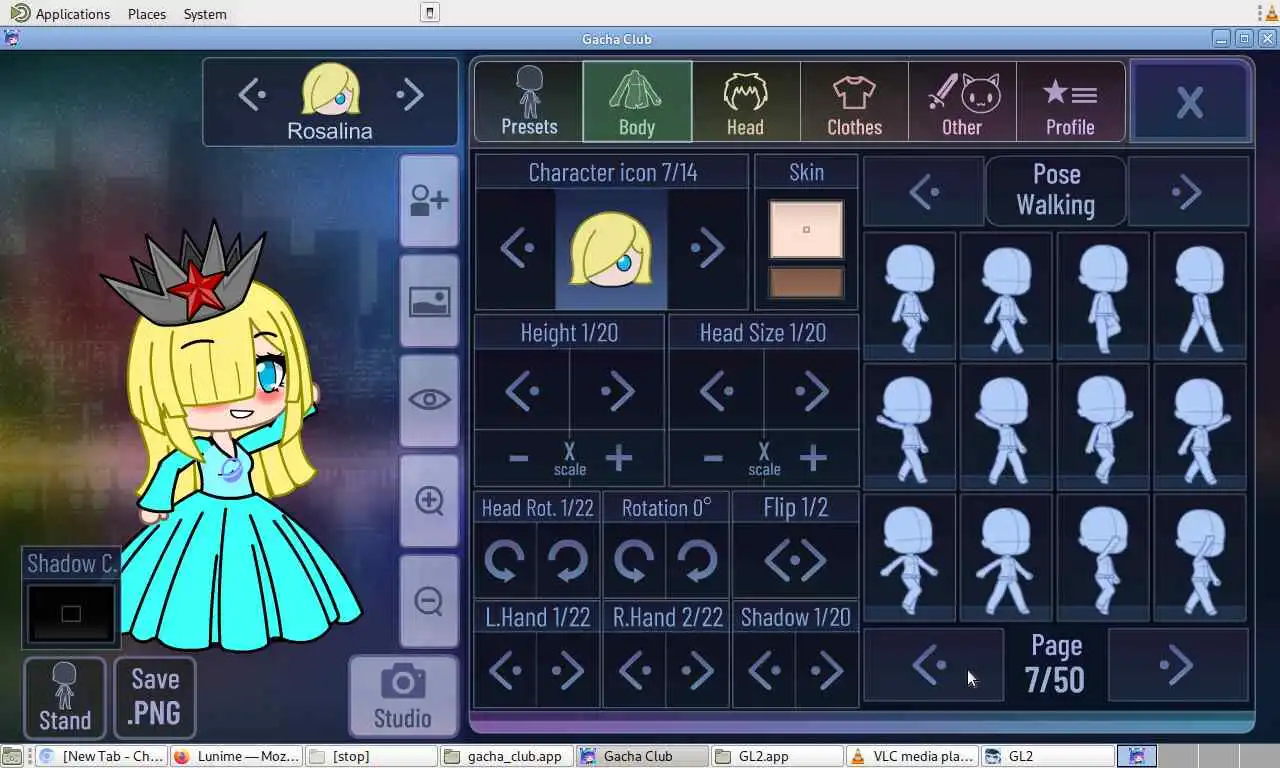1280x768 pixels.
Task: Click the Save .PNG button
Action: coord(155,697)
